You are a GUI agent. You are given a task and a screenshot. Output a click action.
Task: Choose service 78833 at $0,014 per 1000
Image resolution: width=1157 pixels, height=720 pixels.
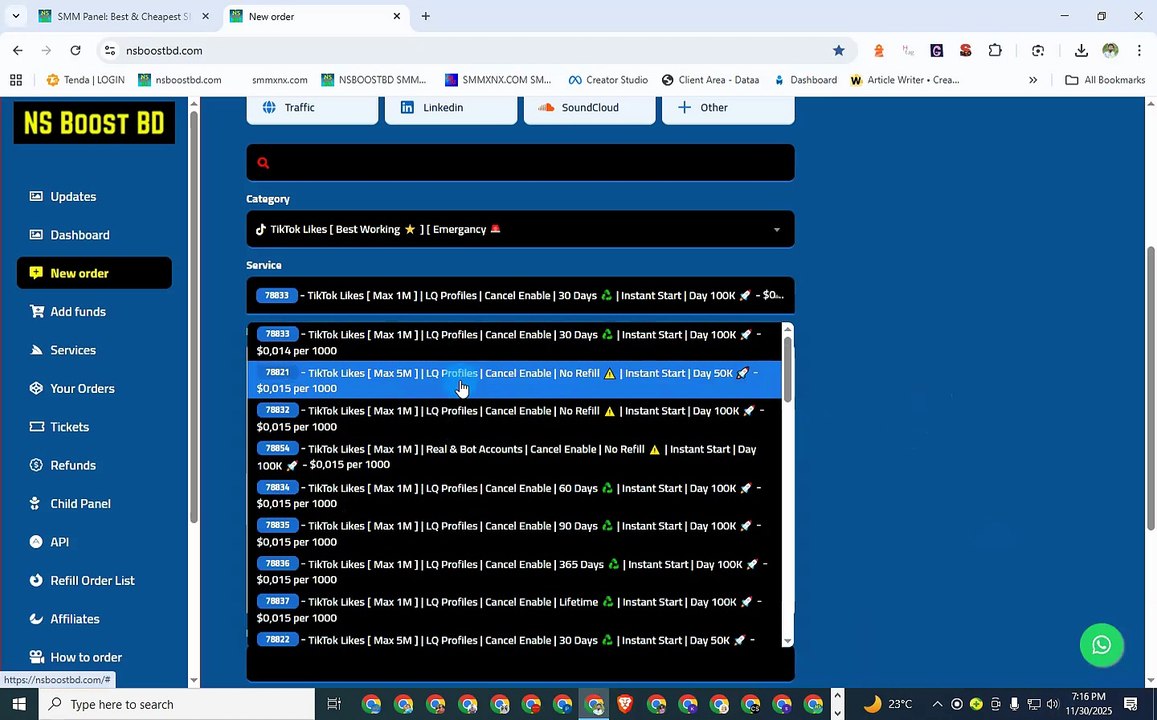[x=514, y=342]
